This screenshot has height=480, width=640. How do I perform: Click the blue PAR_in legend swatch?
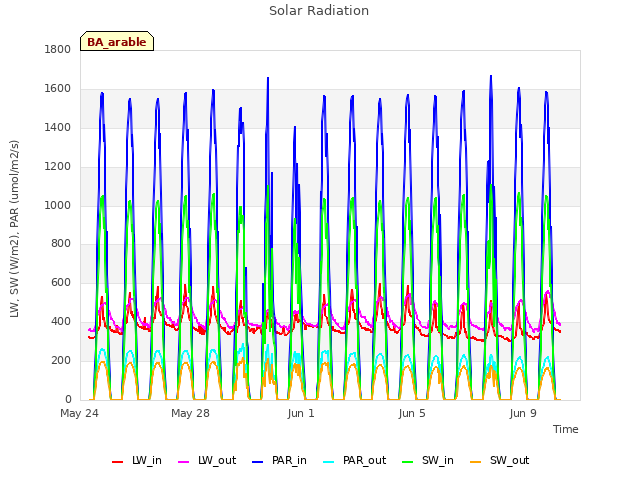[258, 462]
